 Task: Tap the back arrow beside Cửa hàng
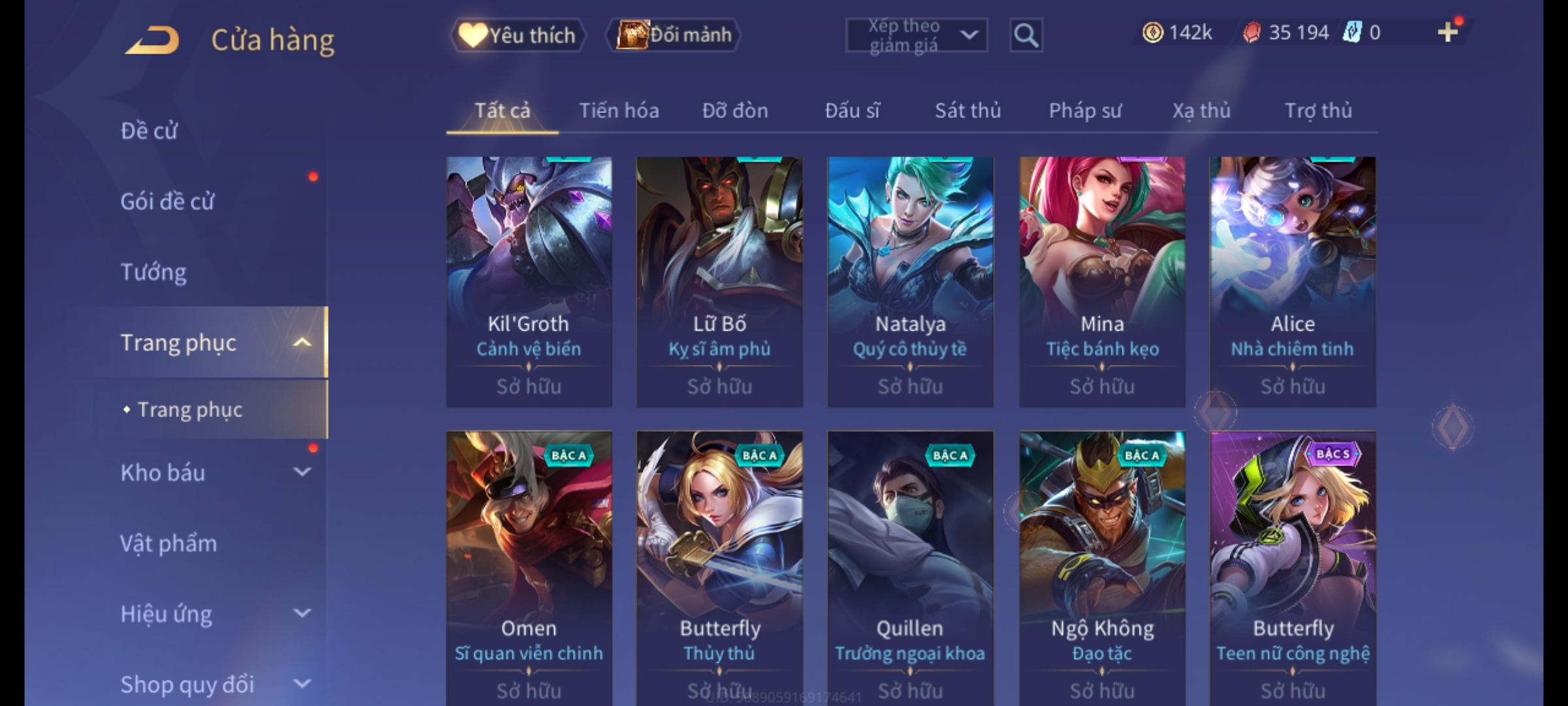[x=152, y=40]
